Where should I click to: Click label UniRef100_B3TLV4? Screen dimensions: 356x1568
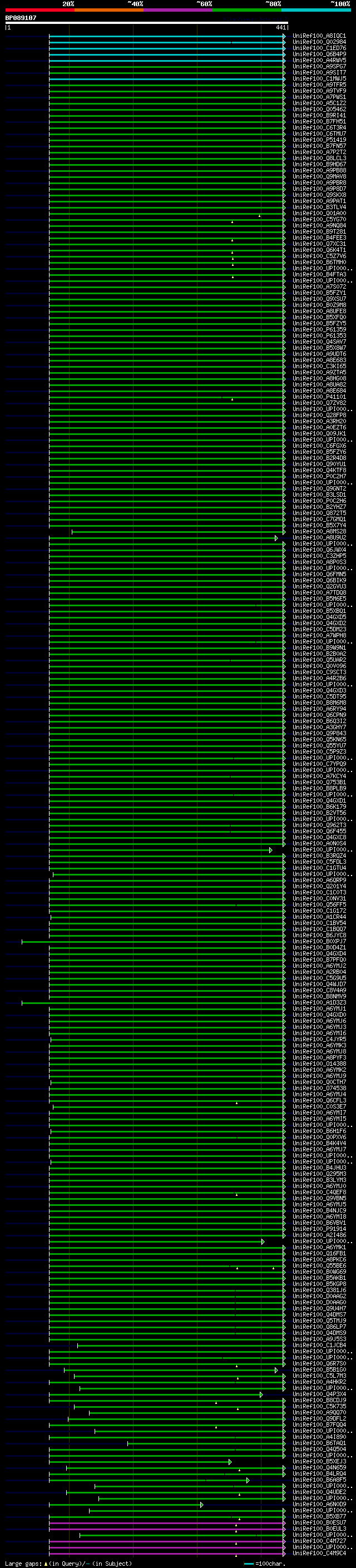(319, 207)
